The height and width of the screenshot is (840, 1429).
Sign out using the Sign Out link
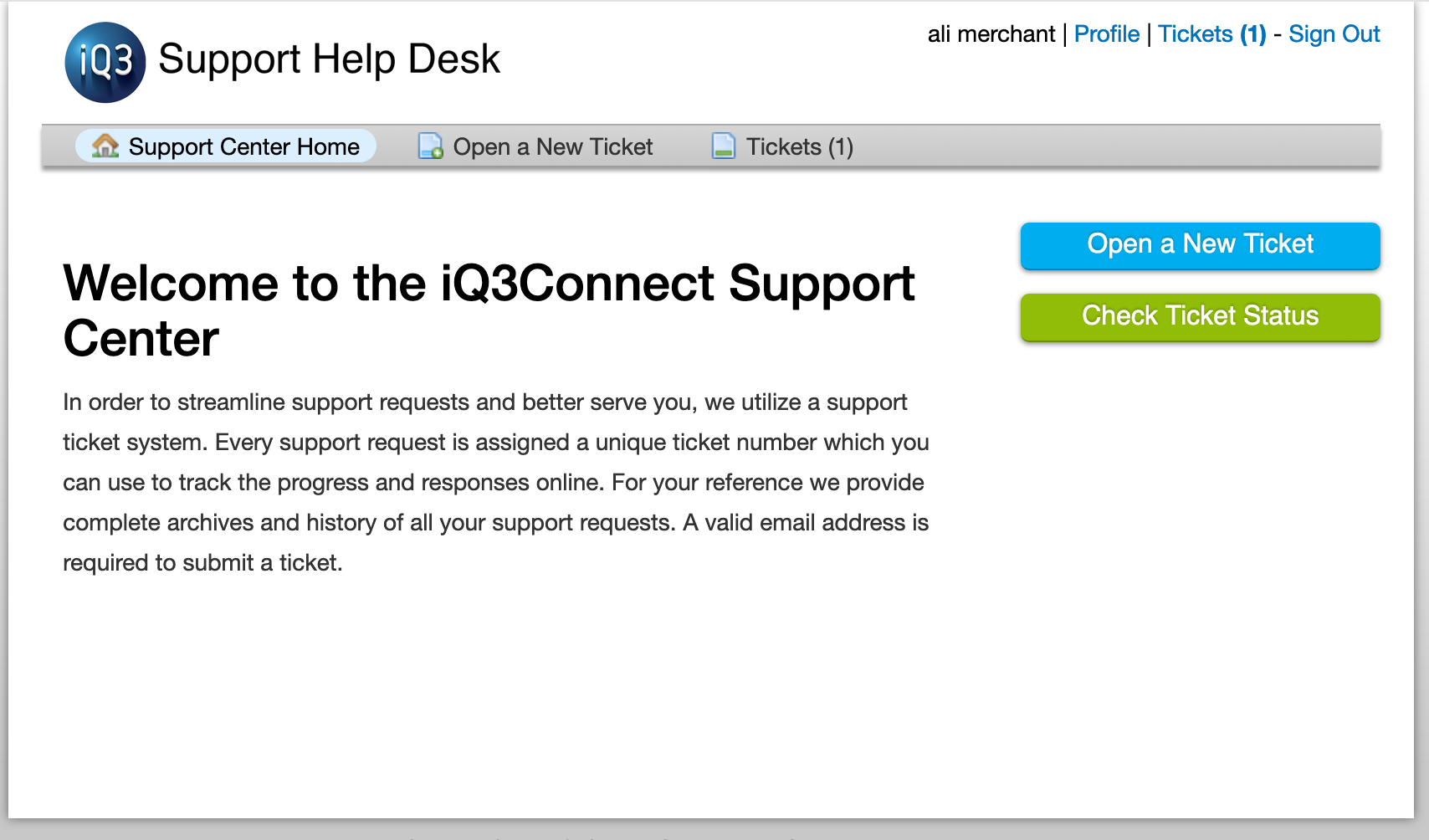[x=1334, y=34]
